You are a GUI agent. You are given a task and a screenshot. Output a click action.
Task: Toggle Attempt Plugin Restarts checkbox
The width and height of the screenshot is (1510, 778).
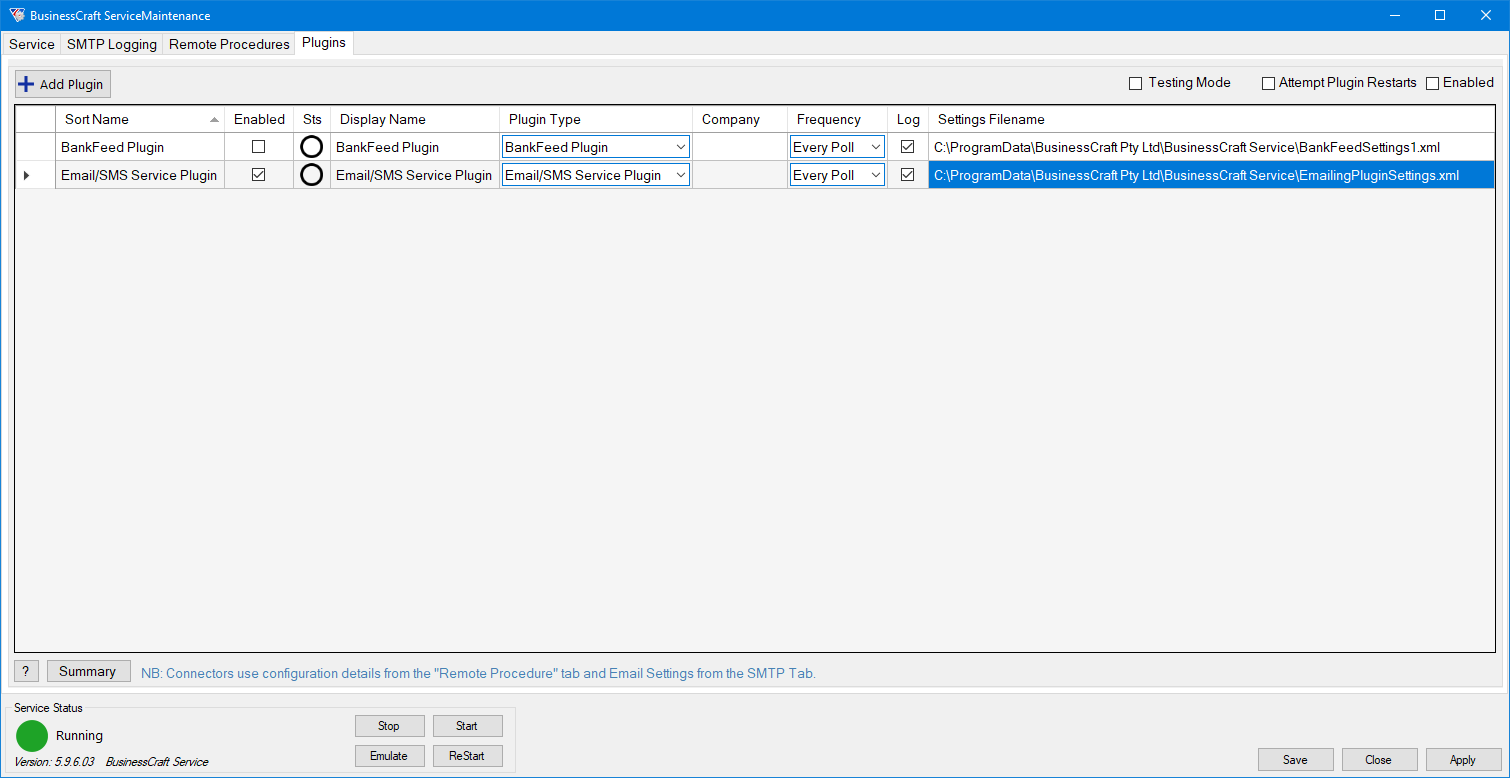(x=1268, y=83)
